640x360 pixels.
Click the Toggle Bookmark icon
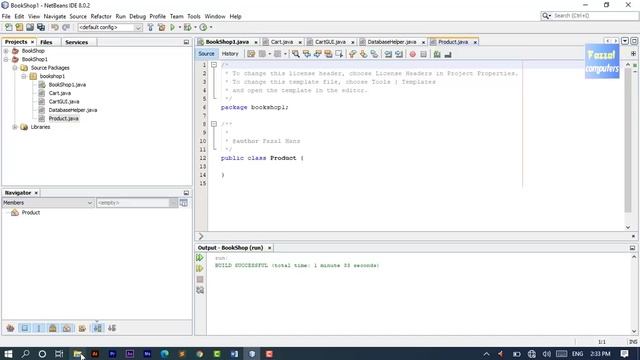tap(374, 54)
